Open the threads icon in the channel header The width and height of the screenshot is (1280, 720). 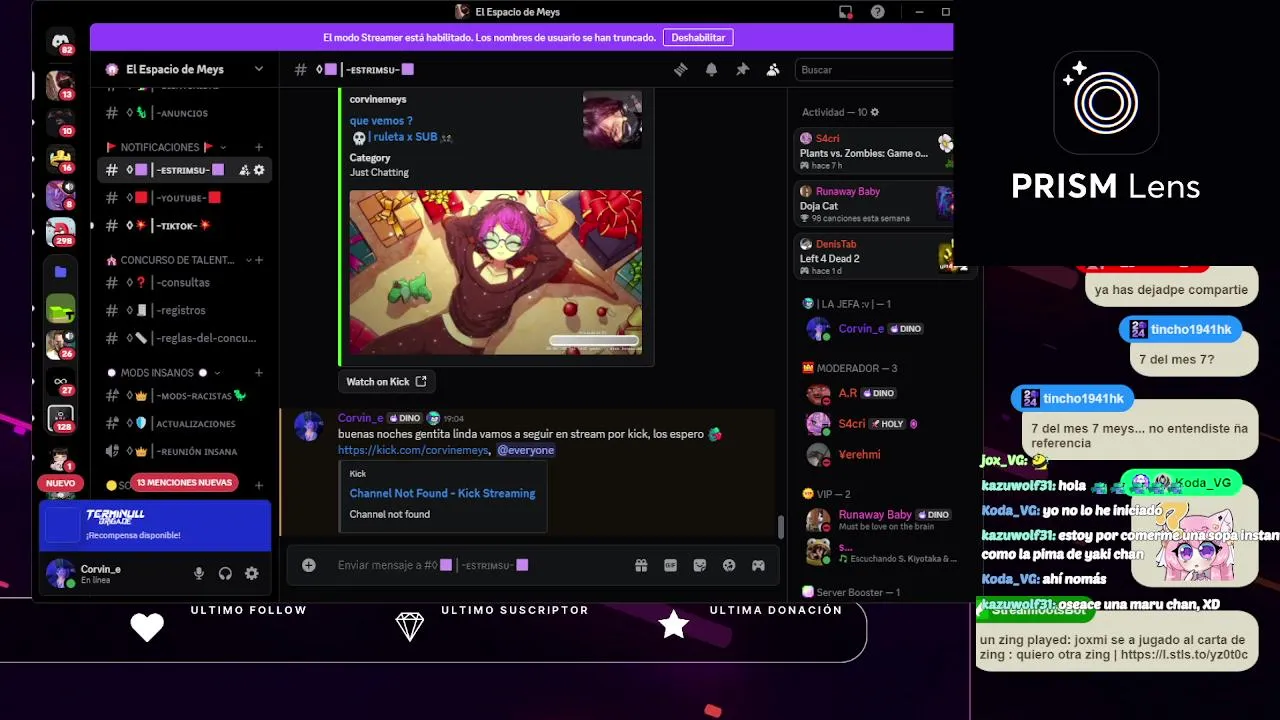click(681, 70)
